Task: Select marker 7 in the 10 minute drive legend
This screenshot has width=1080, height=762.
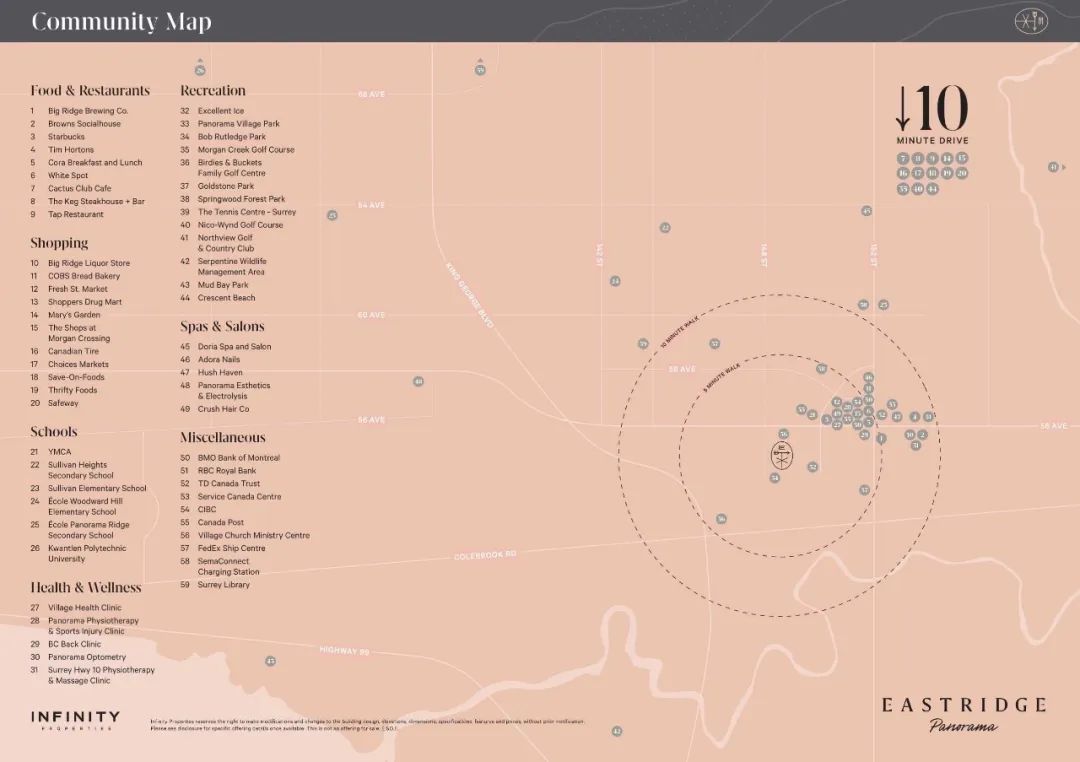Action: pos(903,158)
